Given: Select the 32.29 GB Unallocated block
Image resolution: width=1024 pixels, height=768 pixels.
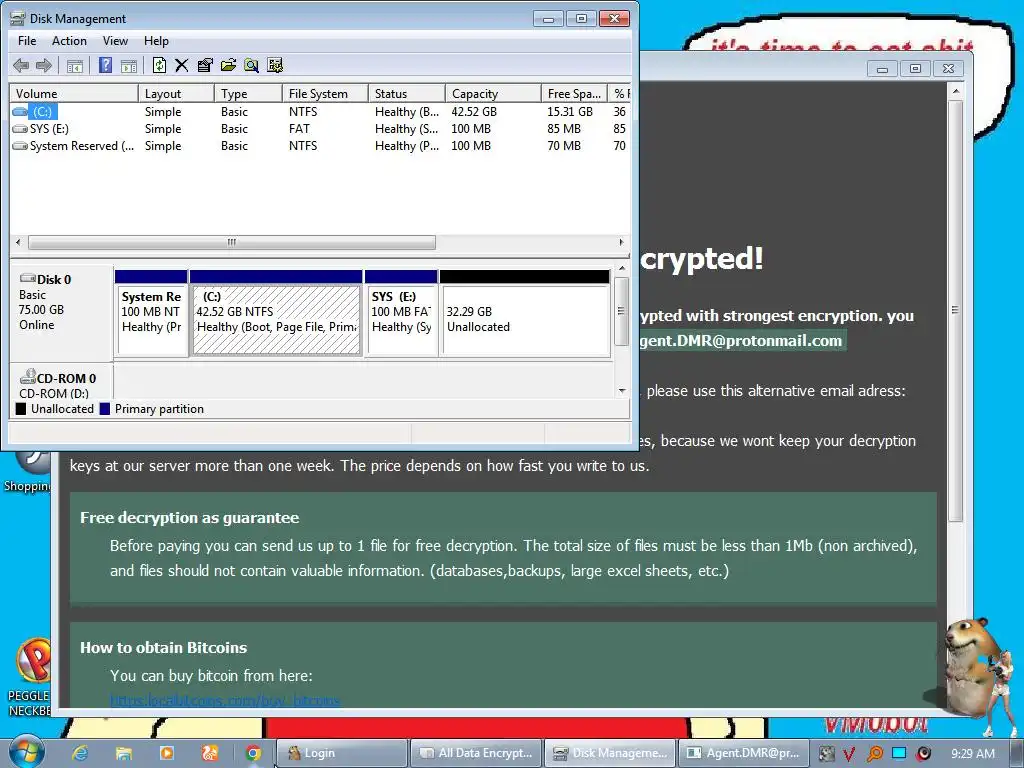Looking at the screenshot, I should [x=525, y=313].
